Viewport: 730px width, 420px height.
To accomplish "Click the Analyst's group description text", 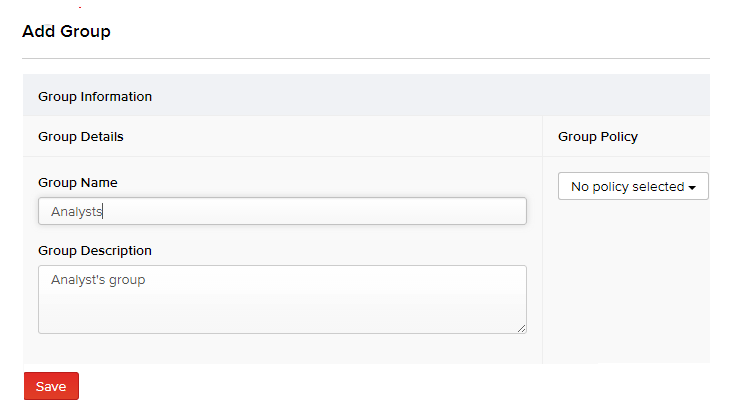I will [x=98, y=280].
